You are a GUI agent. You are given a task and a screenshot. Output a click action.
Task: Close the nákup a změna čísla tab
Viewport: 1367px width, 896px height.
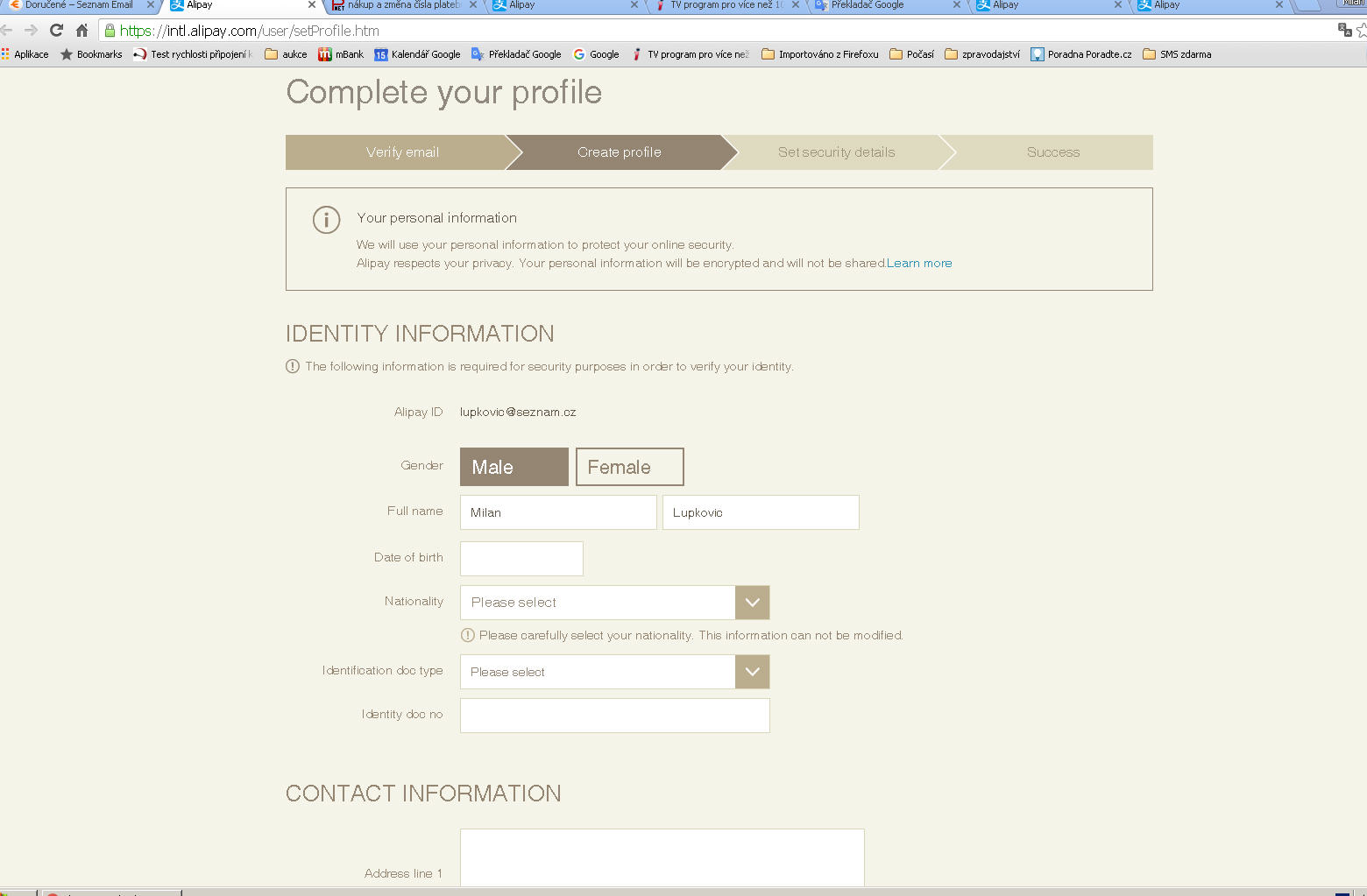coord(473,5)
